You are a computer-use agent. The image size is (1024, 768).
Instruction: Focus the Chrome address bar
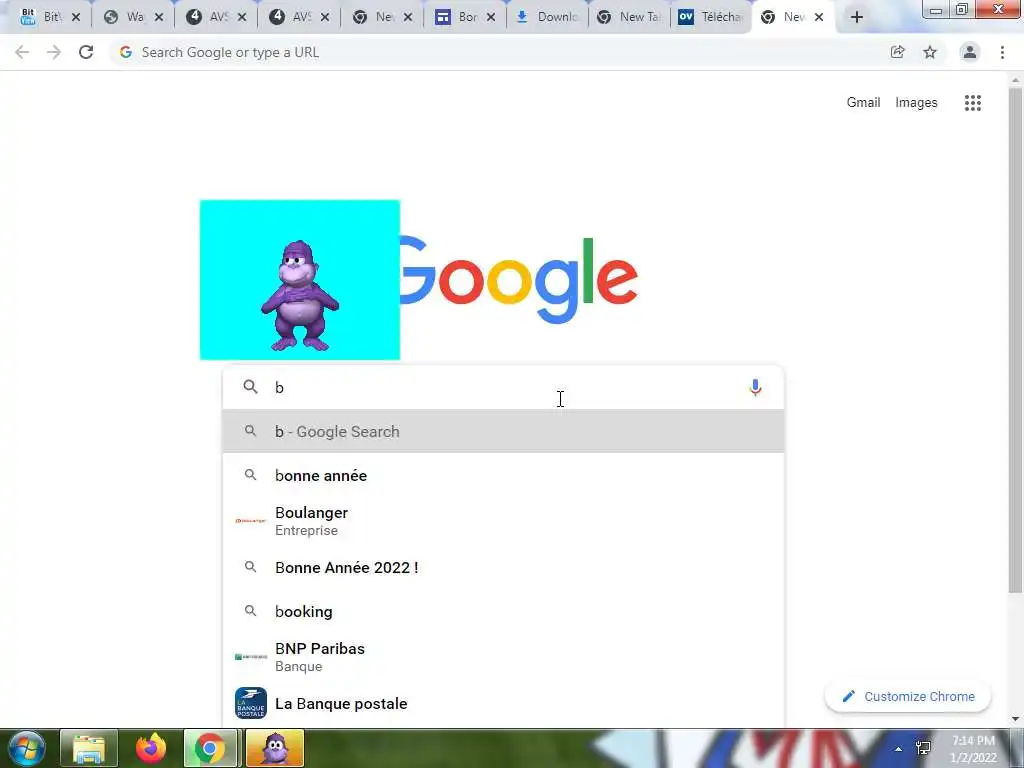[496, 52]
